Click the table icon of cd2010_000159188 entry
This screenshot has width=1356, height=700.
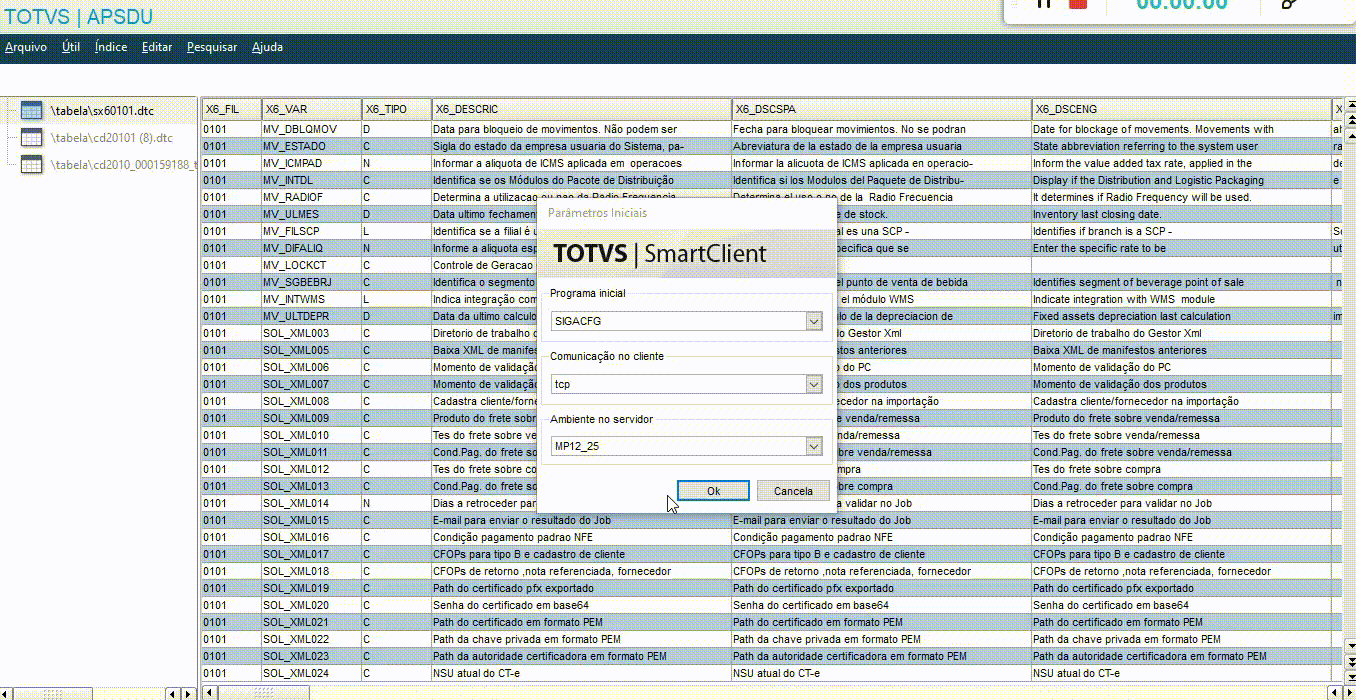click(31, 165)
